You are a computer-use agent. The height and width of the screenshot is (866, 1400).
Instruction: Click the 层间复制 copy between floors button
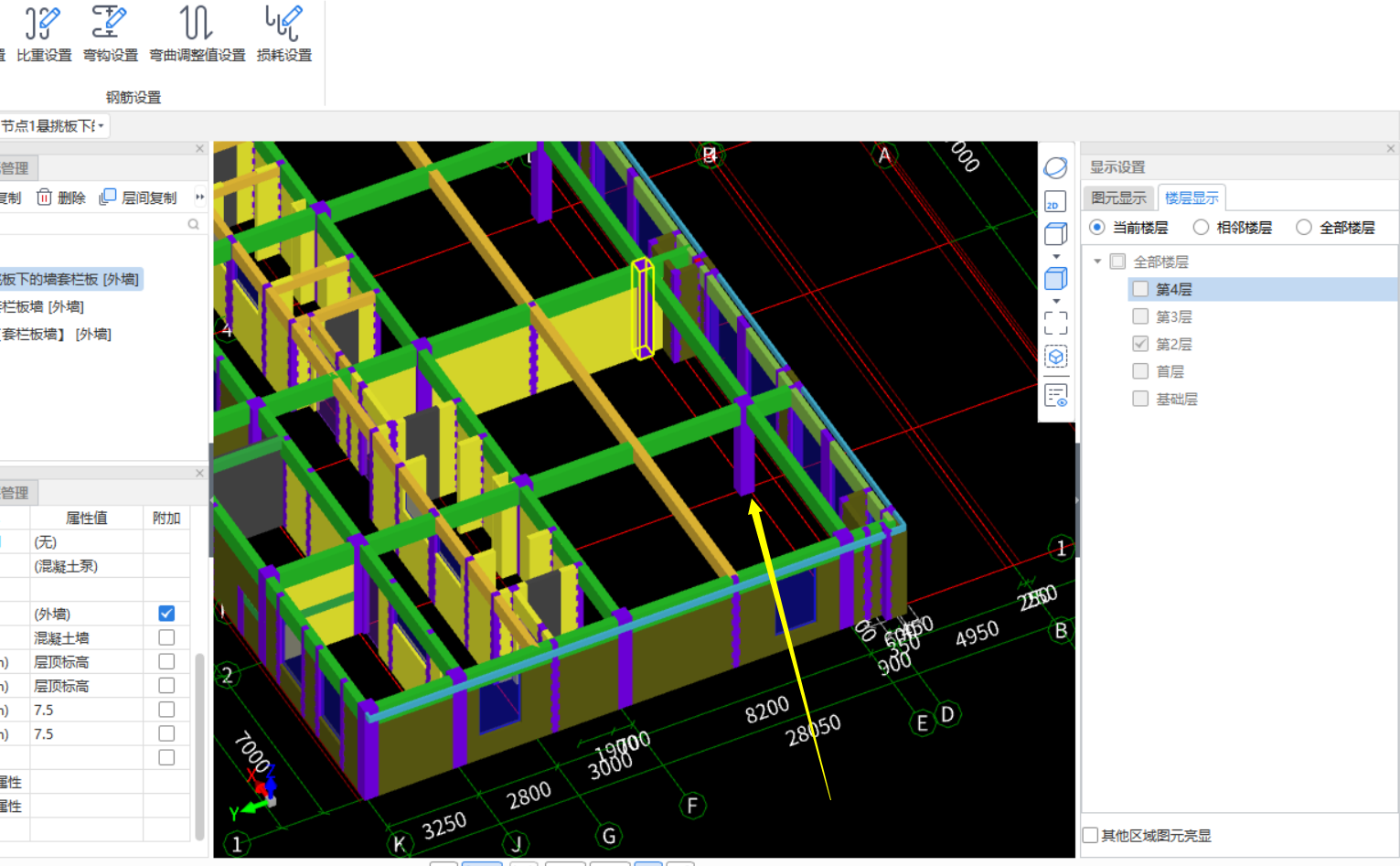coord(138,198)
